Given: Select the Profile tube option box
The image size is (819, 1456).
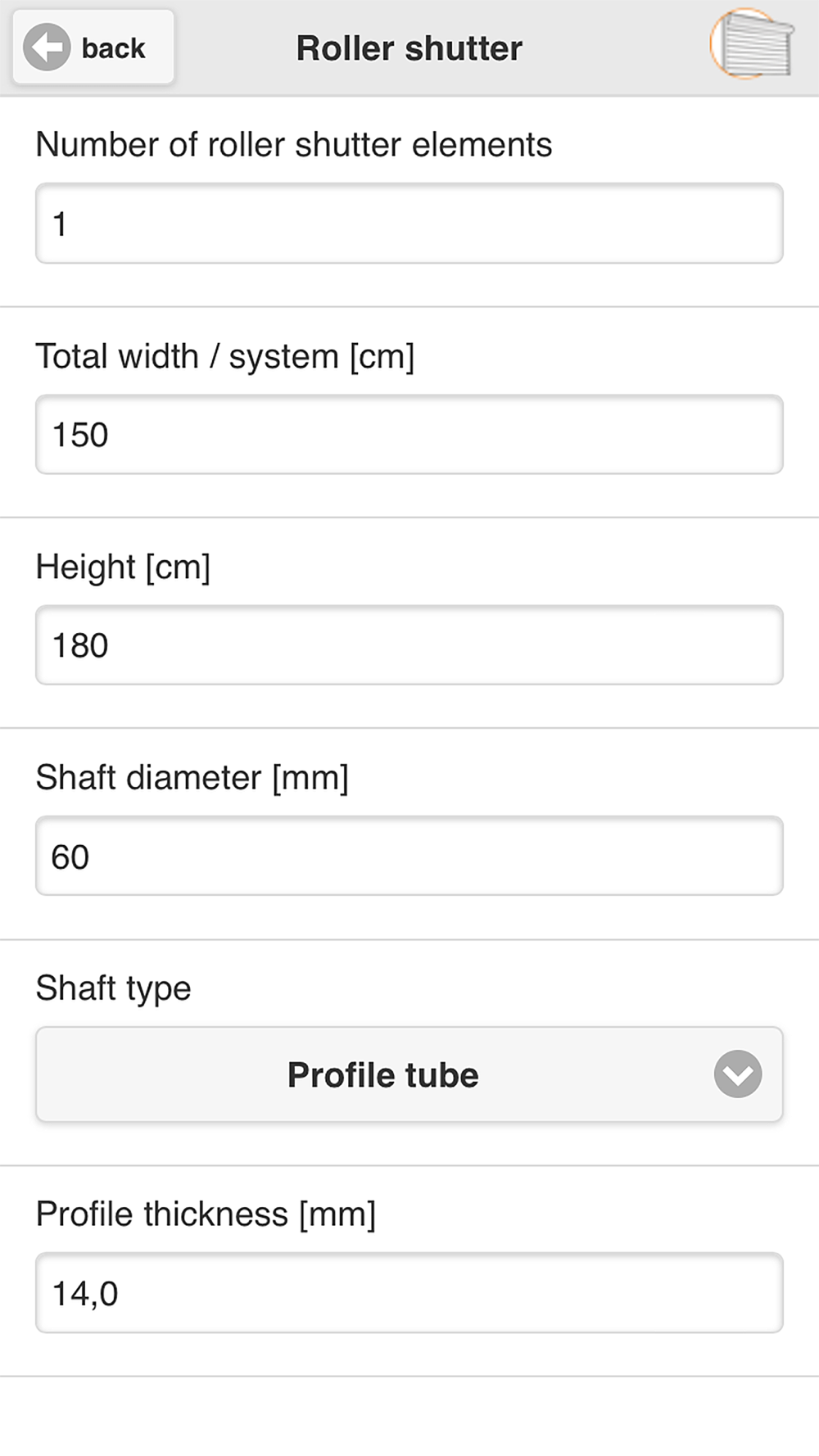Looking at the screenshot, I should [409, 1074].
